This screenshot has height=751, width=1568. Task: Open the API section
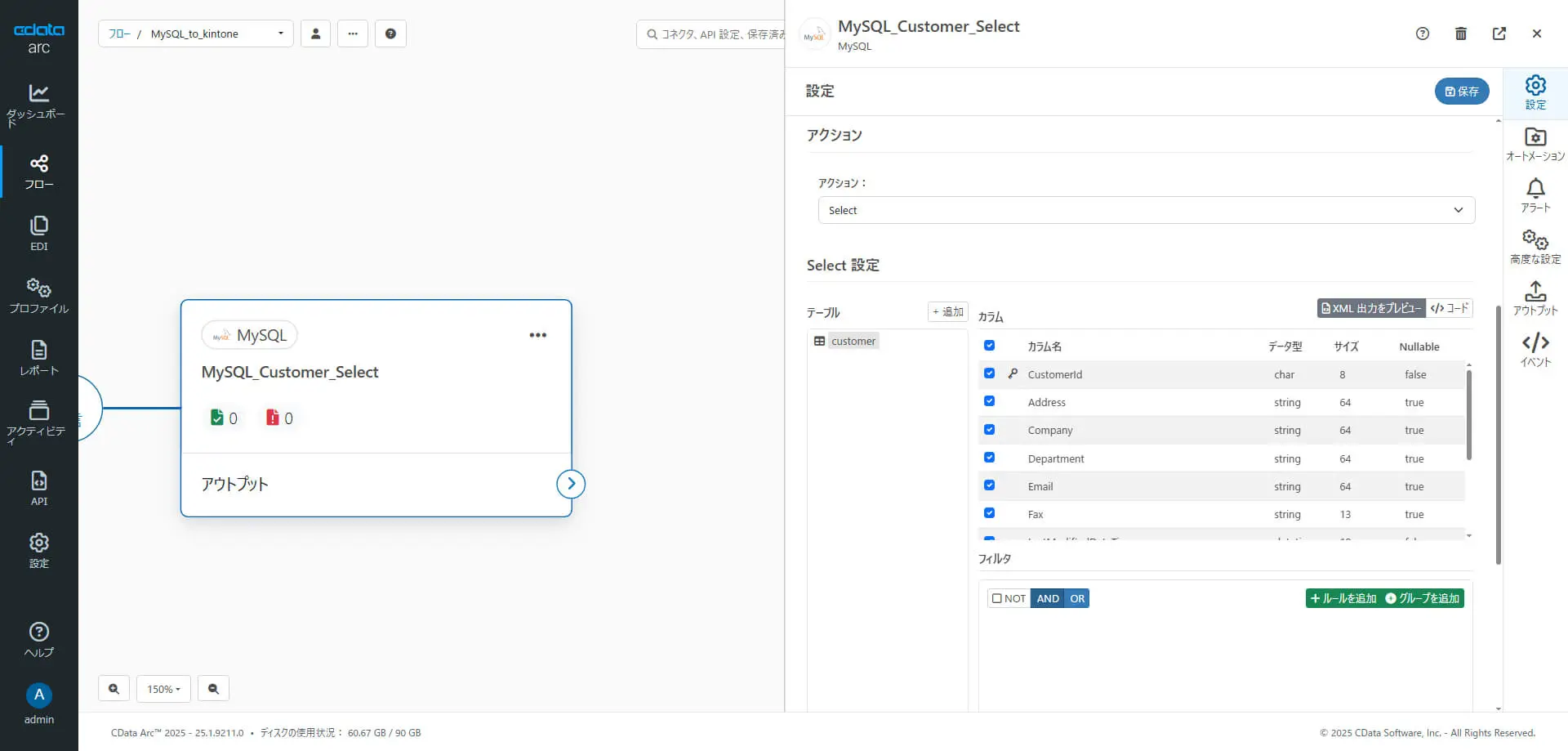tap(38, 489)
